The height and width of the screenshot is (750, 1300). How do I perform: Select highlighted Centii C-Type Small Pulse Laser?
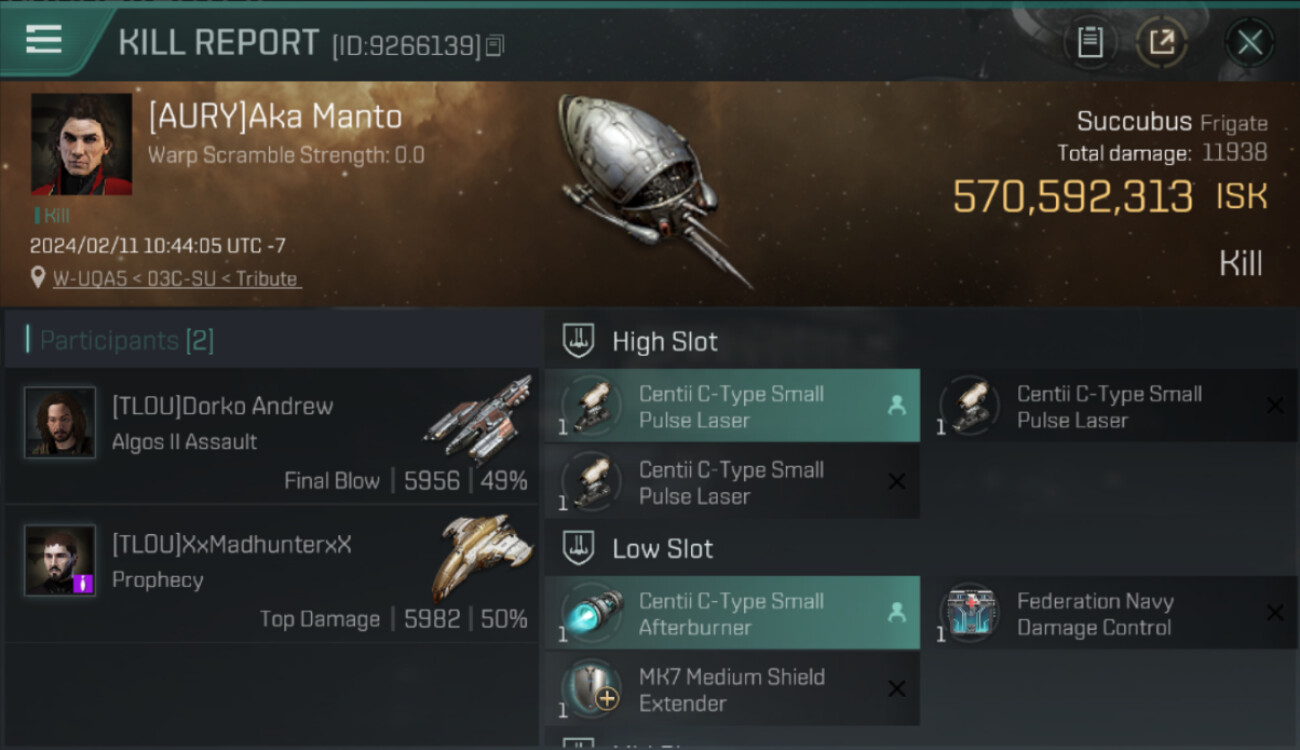point(732,406)
